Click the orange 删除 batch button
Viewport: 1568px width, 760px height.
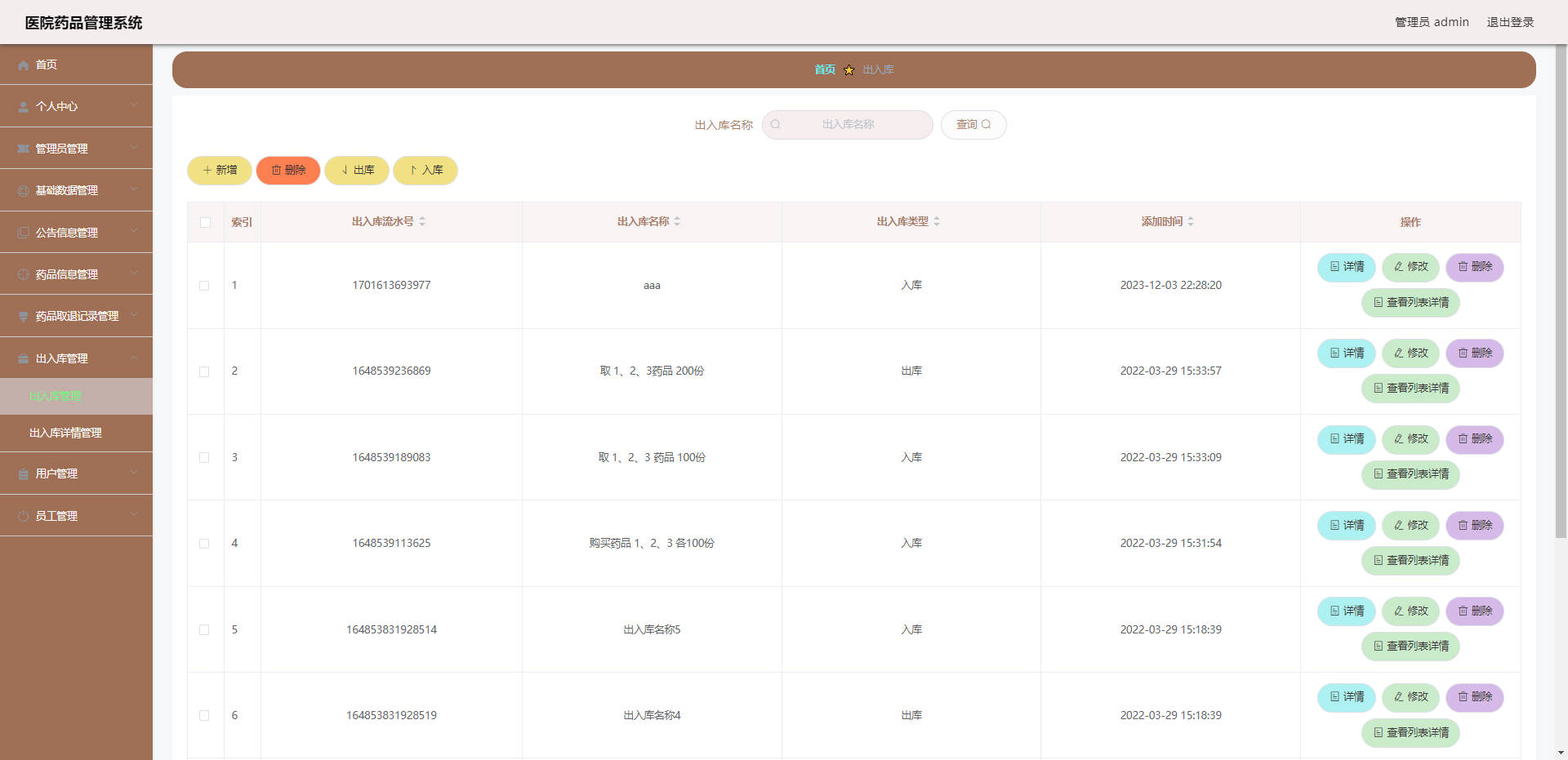coord(288,171)
